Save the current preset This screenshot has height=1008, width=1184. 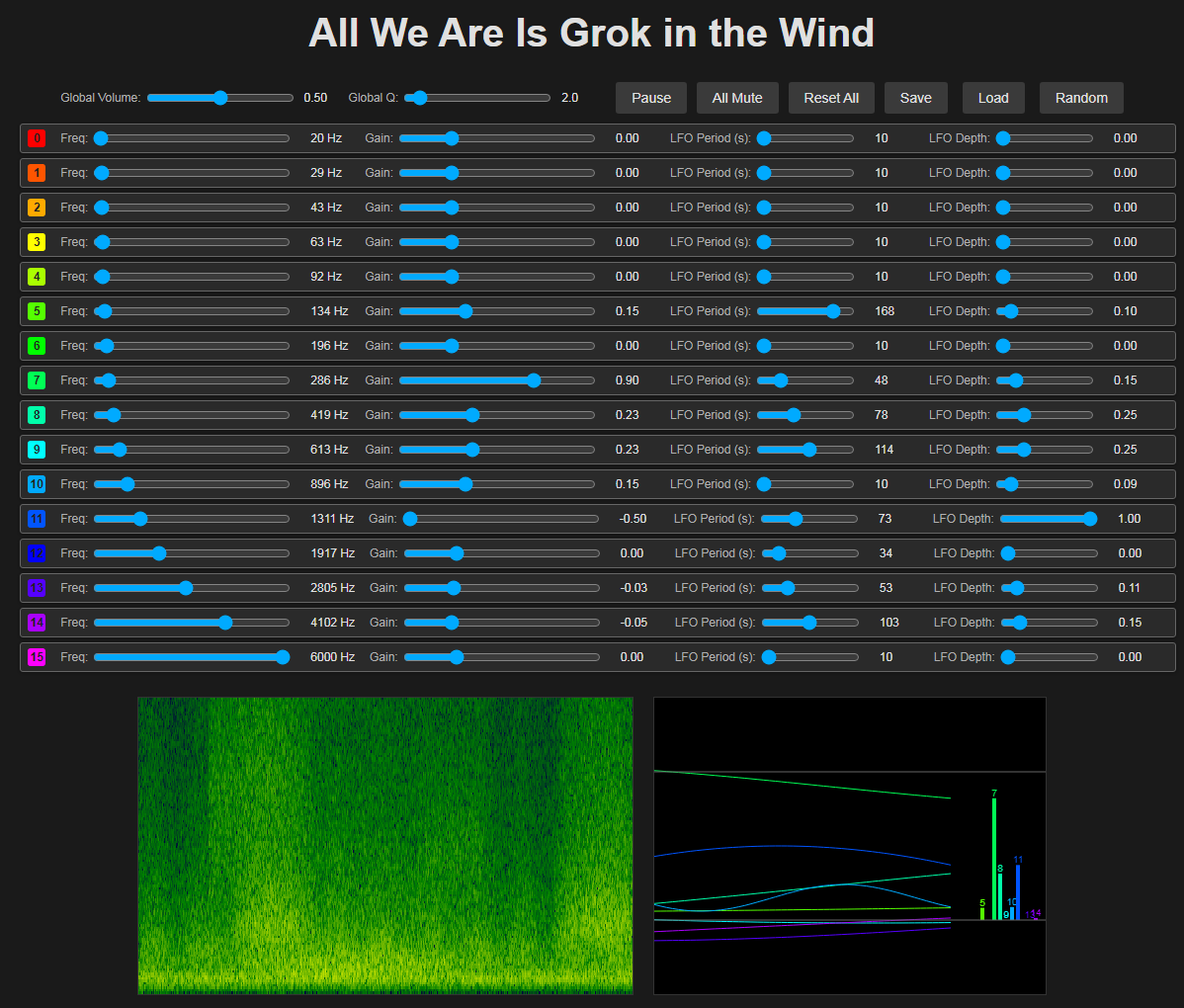tap(916, 98)
